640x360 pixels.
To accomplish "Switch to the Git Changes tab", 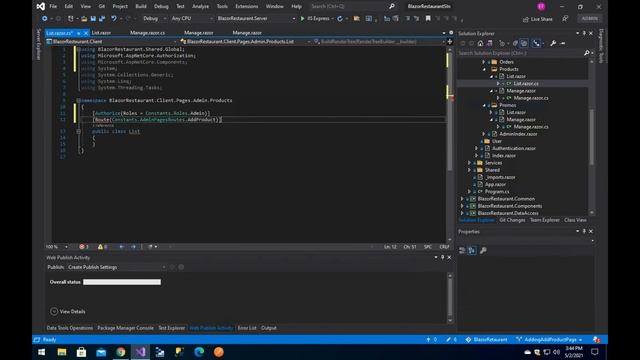I will coord(512,220).
